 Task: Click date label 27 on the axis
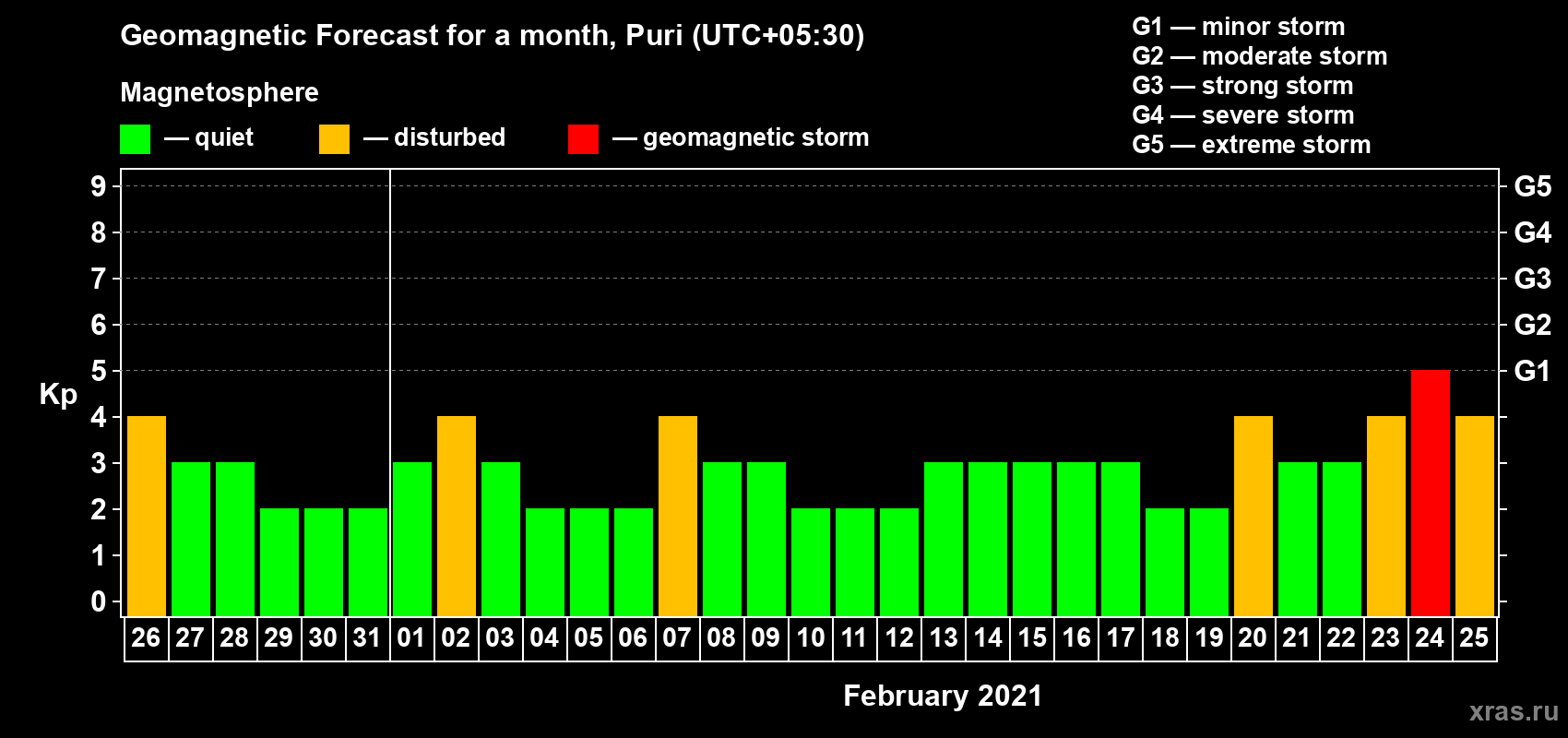point(190,637)
